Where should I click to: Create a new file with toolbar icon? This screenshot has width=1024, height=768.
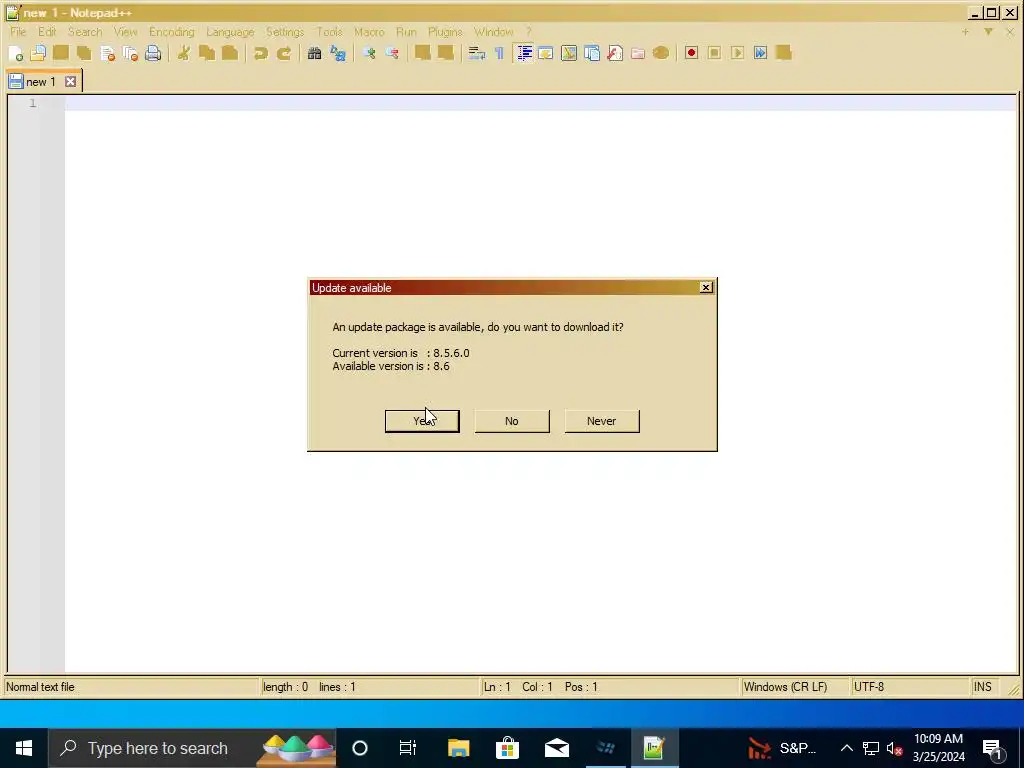tap(16, 54)
